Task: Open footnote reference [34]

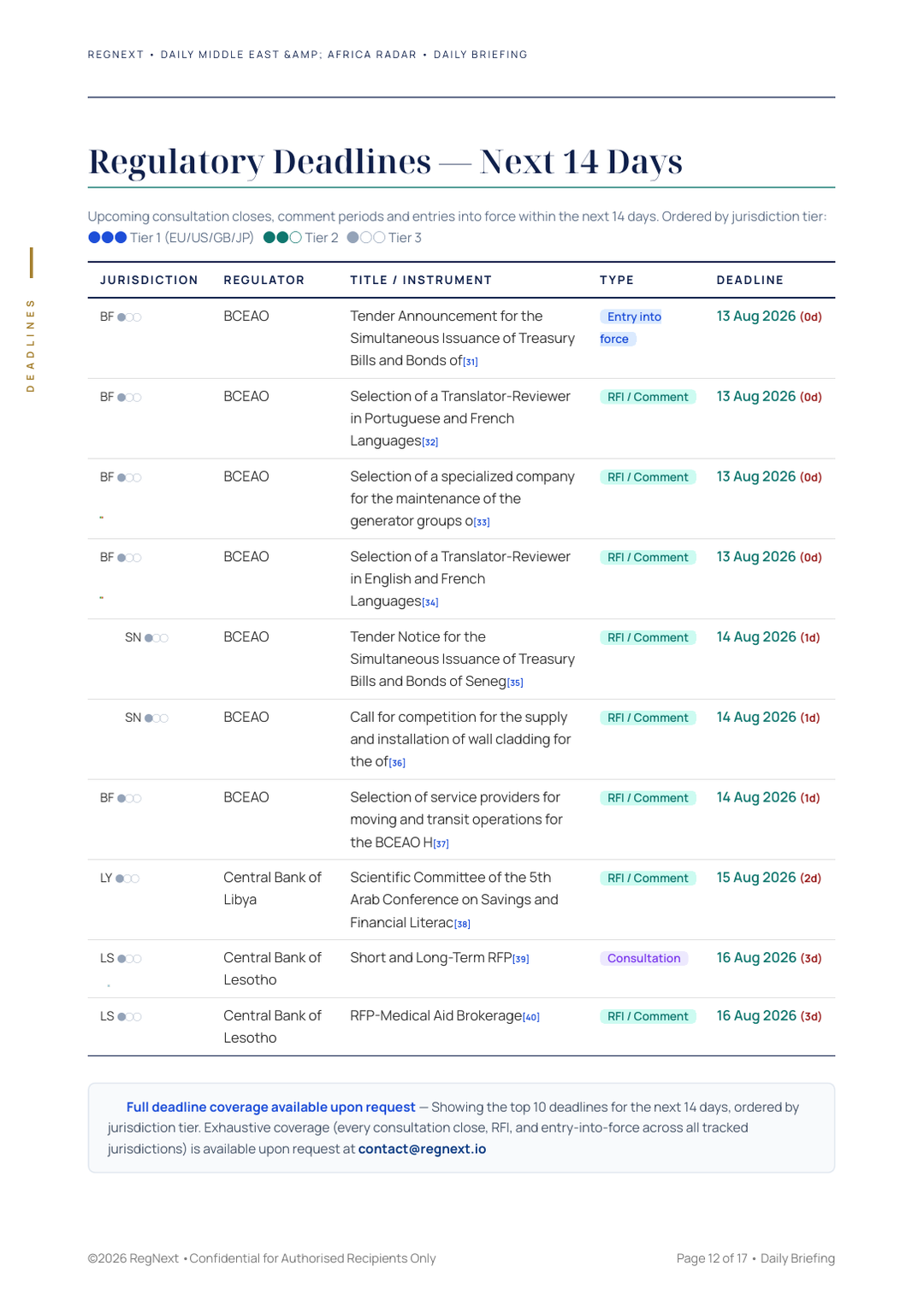Action: click(430, 603)
